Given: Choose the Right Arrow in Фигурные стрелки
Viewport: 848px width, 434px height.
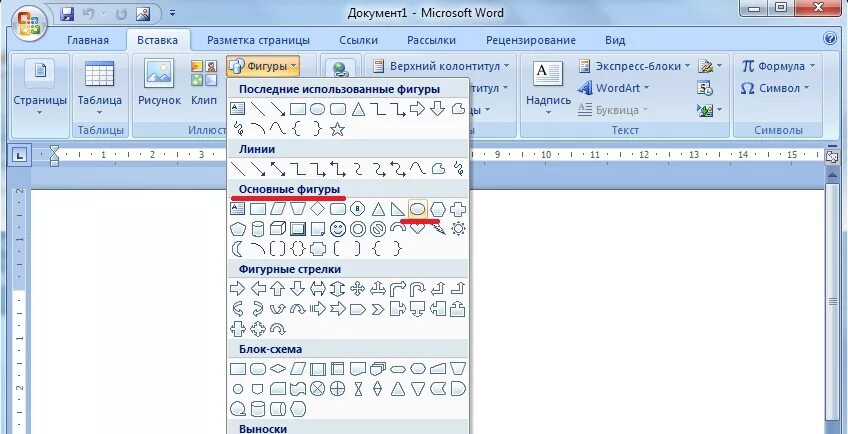Looking at the screenshot, I should 237,288.
